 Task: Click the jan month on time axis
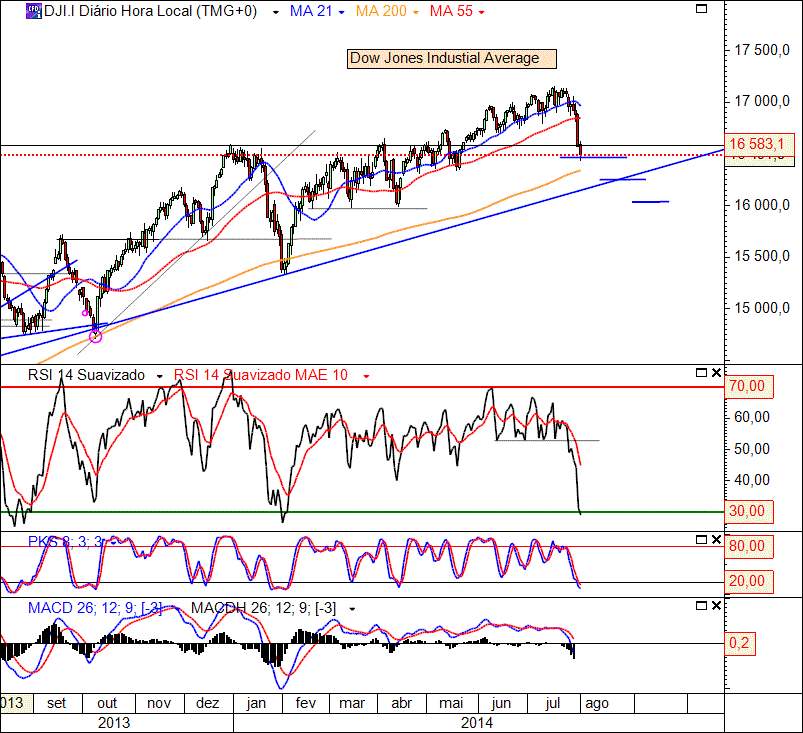(x=256, y=703)
